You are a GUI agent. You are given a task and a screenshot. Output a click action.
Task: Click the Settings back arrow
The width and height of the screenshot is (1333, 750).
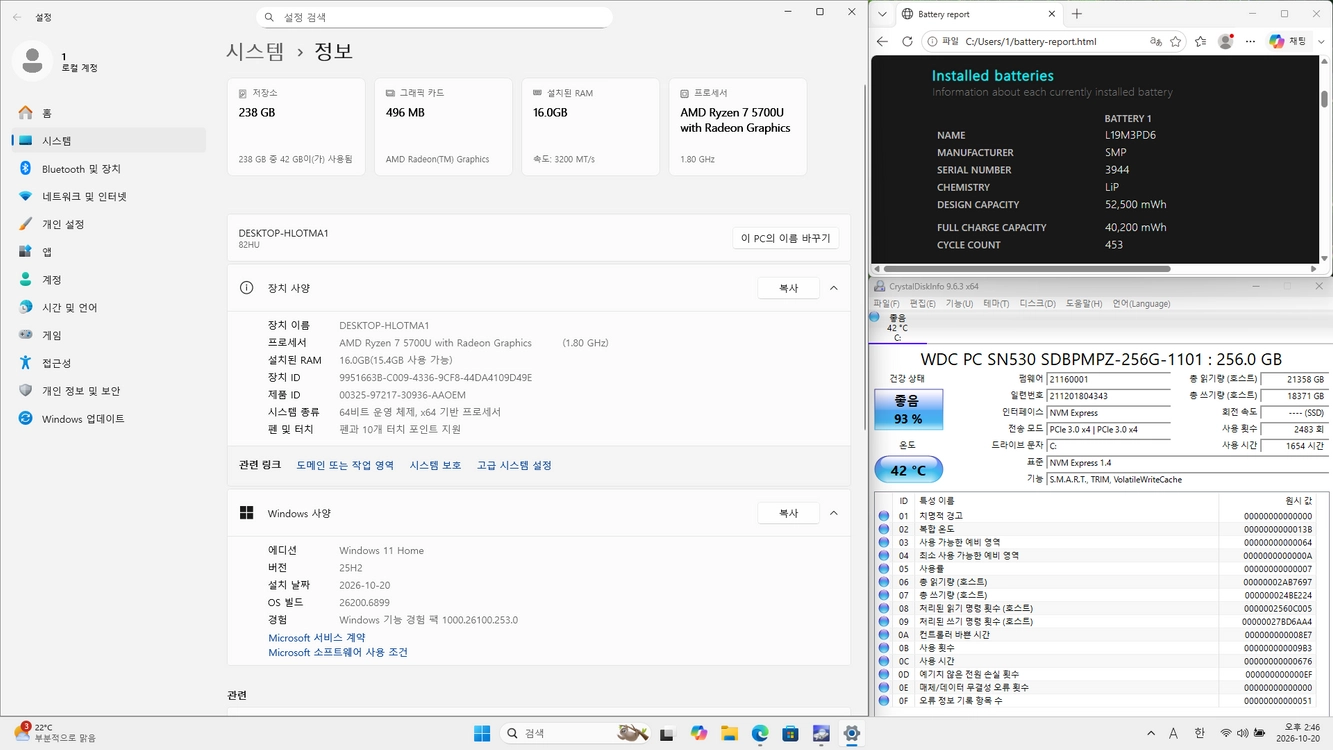tap(17, 17)
